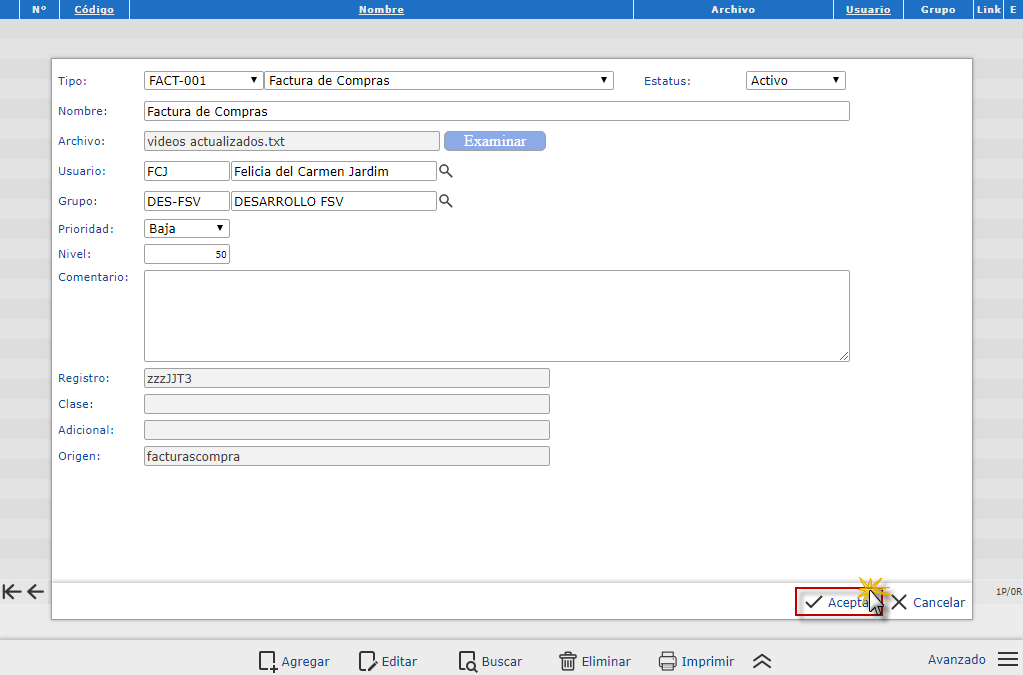Click the Agregar toolbar button
The width and height of the screenshot is (1023, 675).
[x=294, y=661]
